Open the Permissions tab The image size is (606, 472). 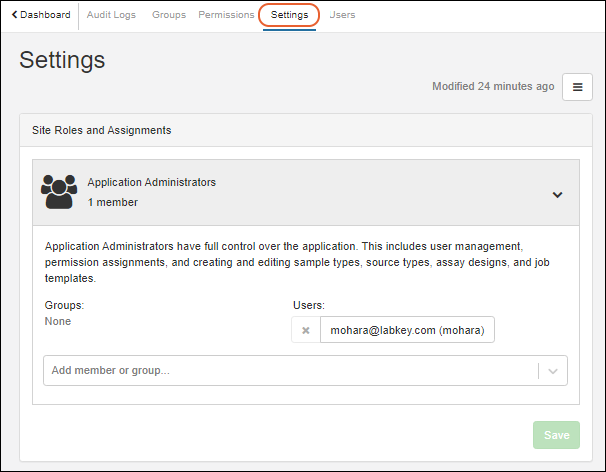pos(226,15)
